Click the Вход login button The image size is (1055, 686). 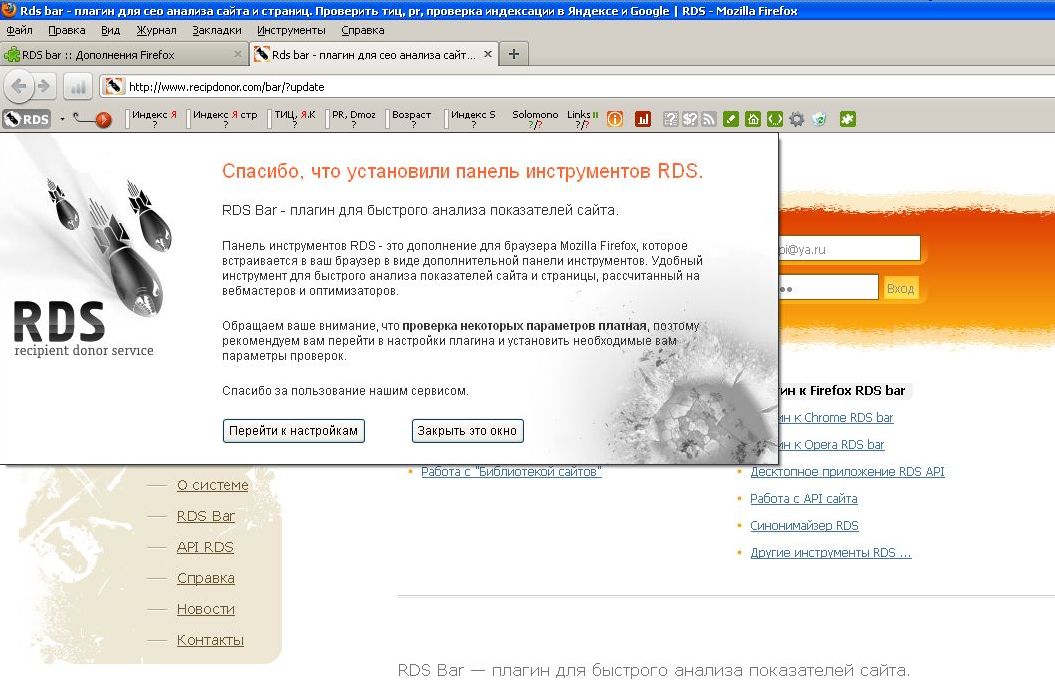click(x=900, y=289)
